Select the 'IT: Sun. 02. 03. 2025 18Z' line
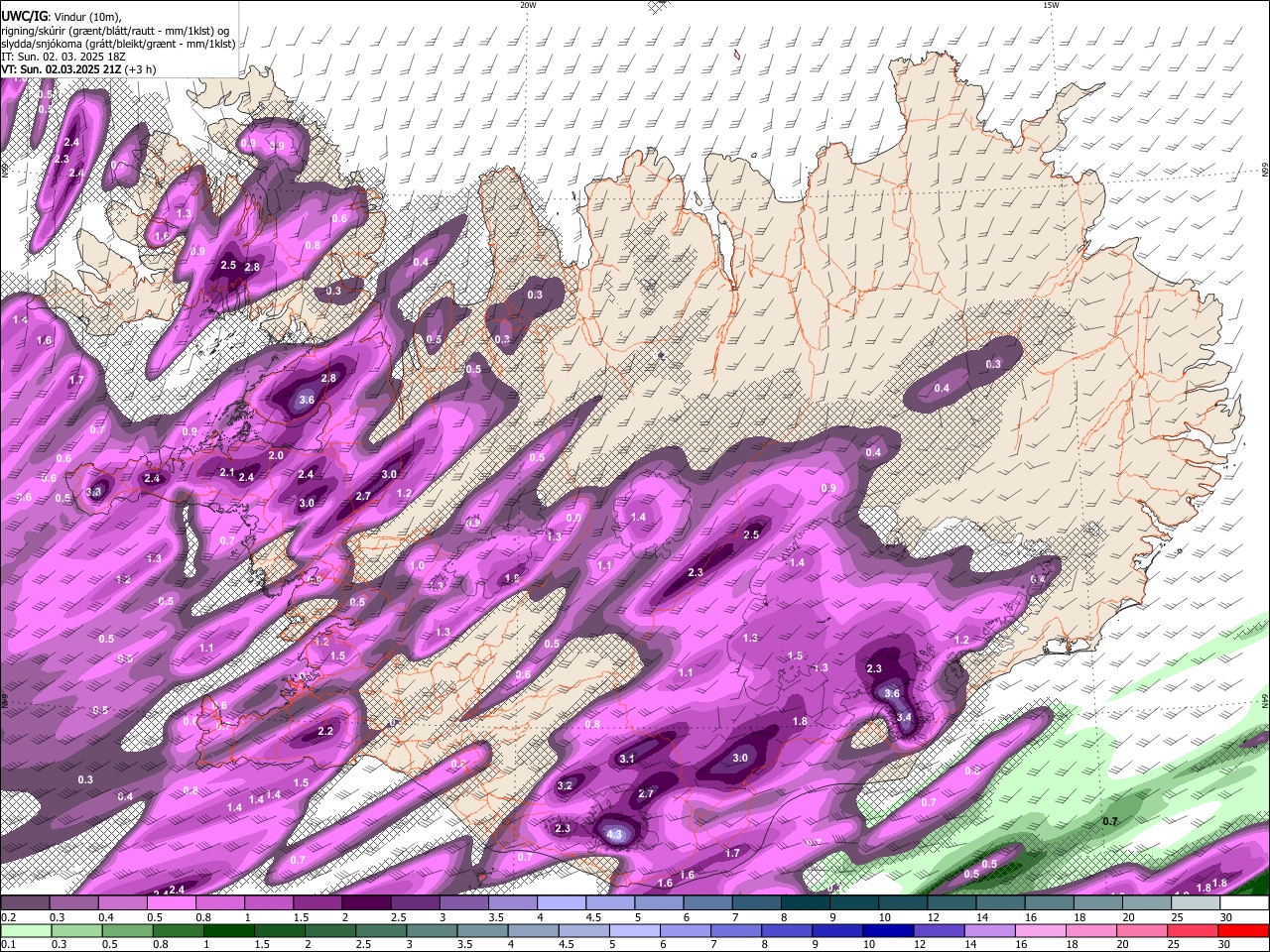The width and height of the screenshot is (1270, 952). [65, 57]
